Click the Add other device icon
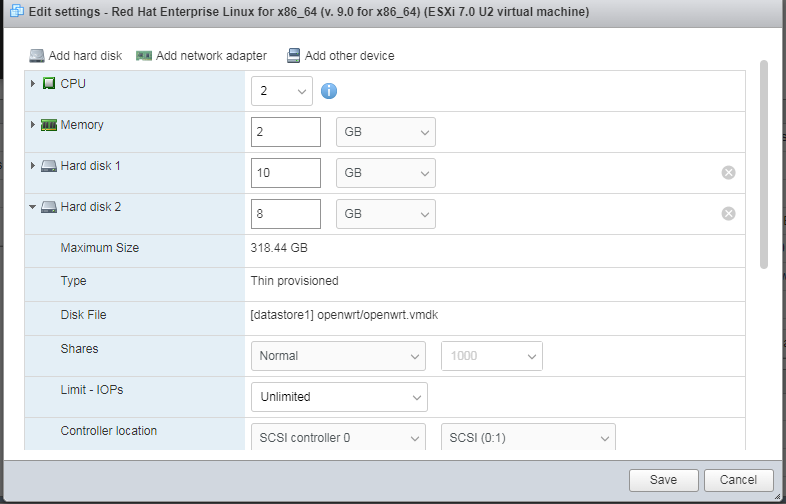 pos(293,56)
